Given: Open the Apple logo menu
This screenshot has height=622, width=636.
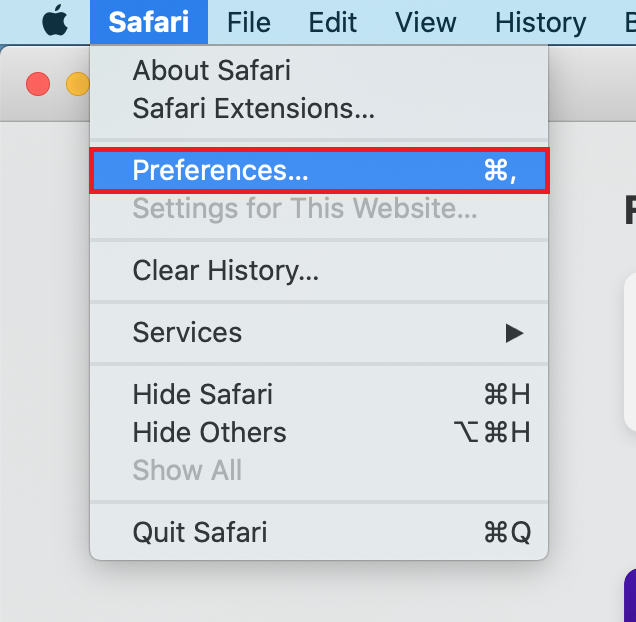Looking at the screenshot, I should point(54,21).
